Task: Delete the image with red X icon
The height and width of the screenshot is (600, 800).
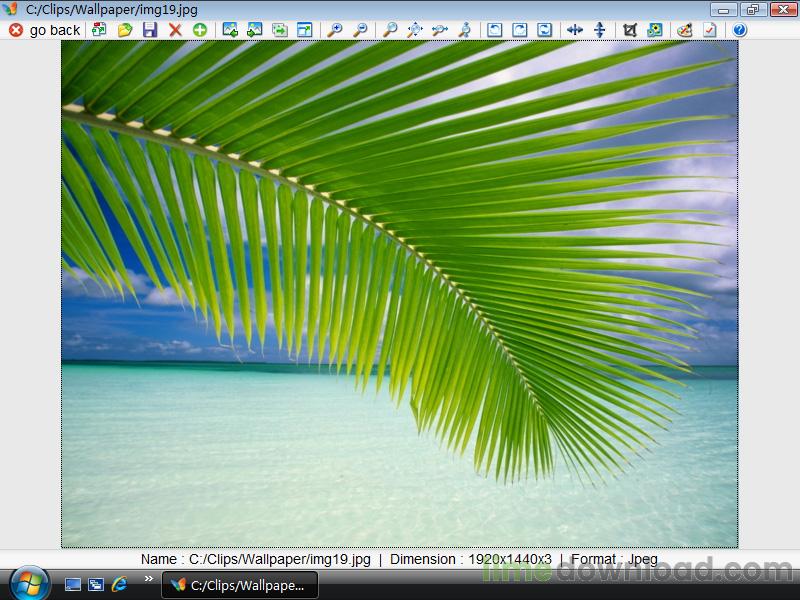Action: tap(175, 30)
